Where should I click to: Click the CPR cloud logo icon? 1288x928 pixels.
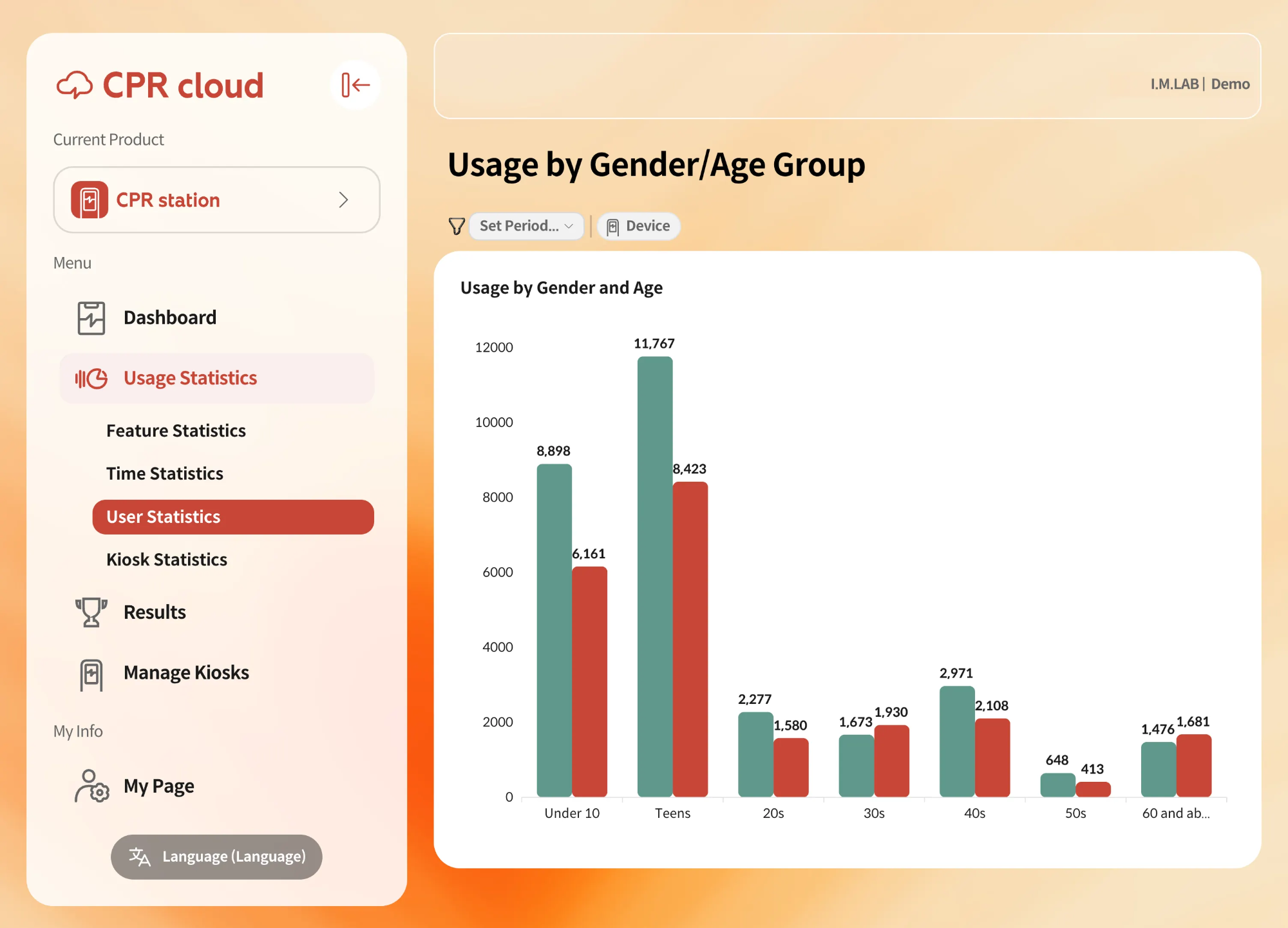click(x=75, y=85)
